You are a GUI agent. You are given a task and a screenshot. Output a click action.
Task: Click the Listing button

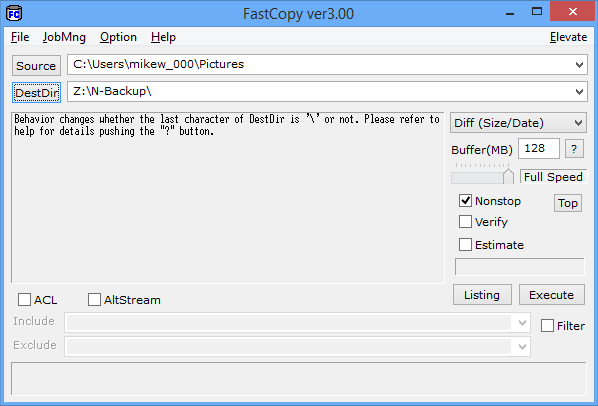pyautogui.click(x=482, y=295)
